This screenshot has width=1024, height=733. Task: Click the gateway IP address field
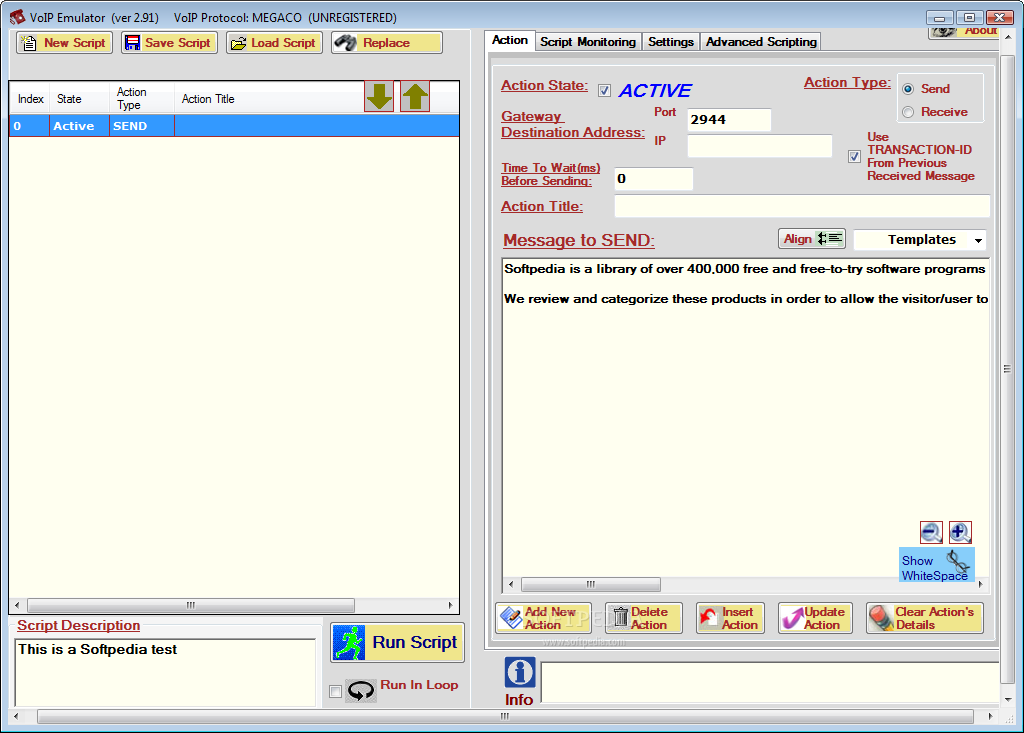(x=760, y=146)
